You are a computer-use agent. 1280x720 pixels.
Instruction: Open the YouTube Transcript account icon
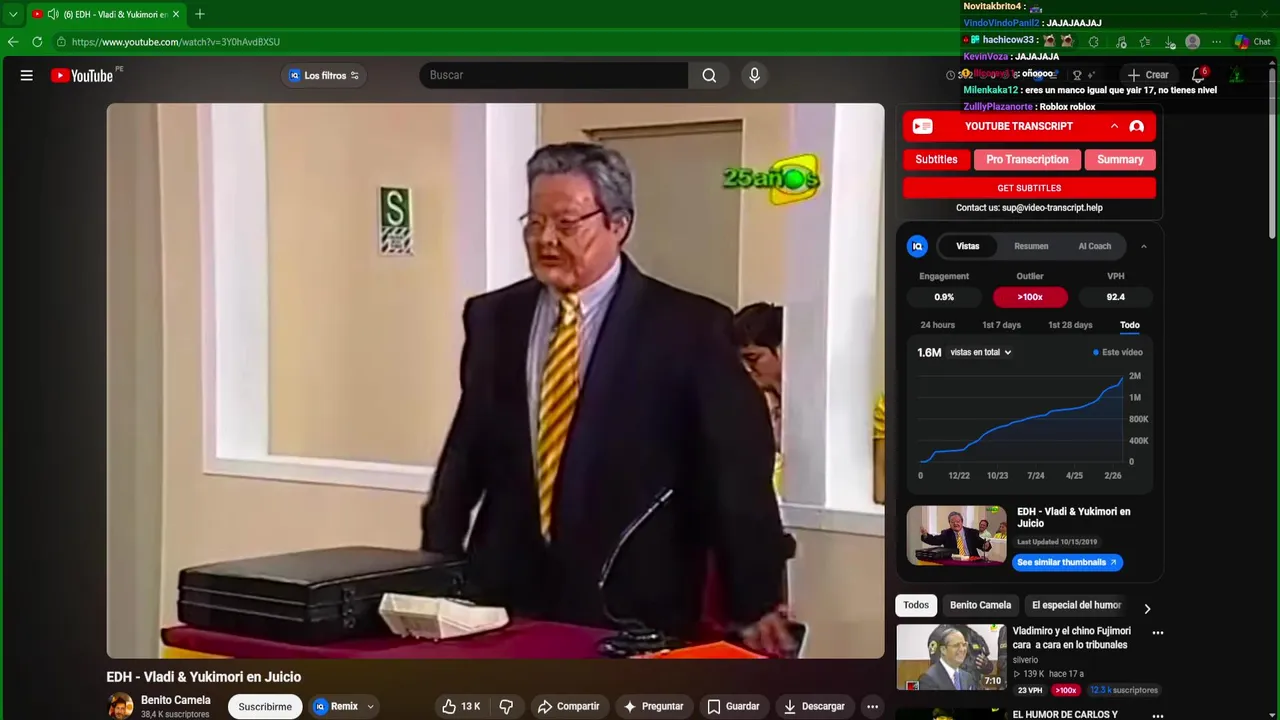(x=1136, y=126)
